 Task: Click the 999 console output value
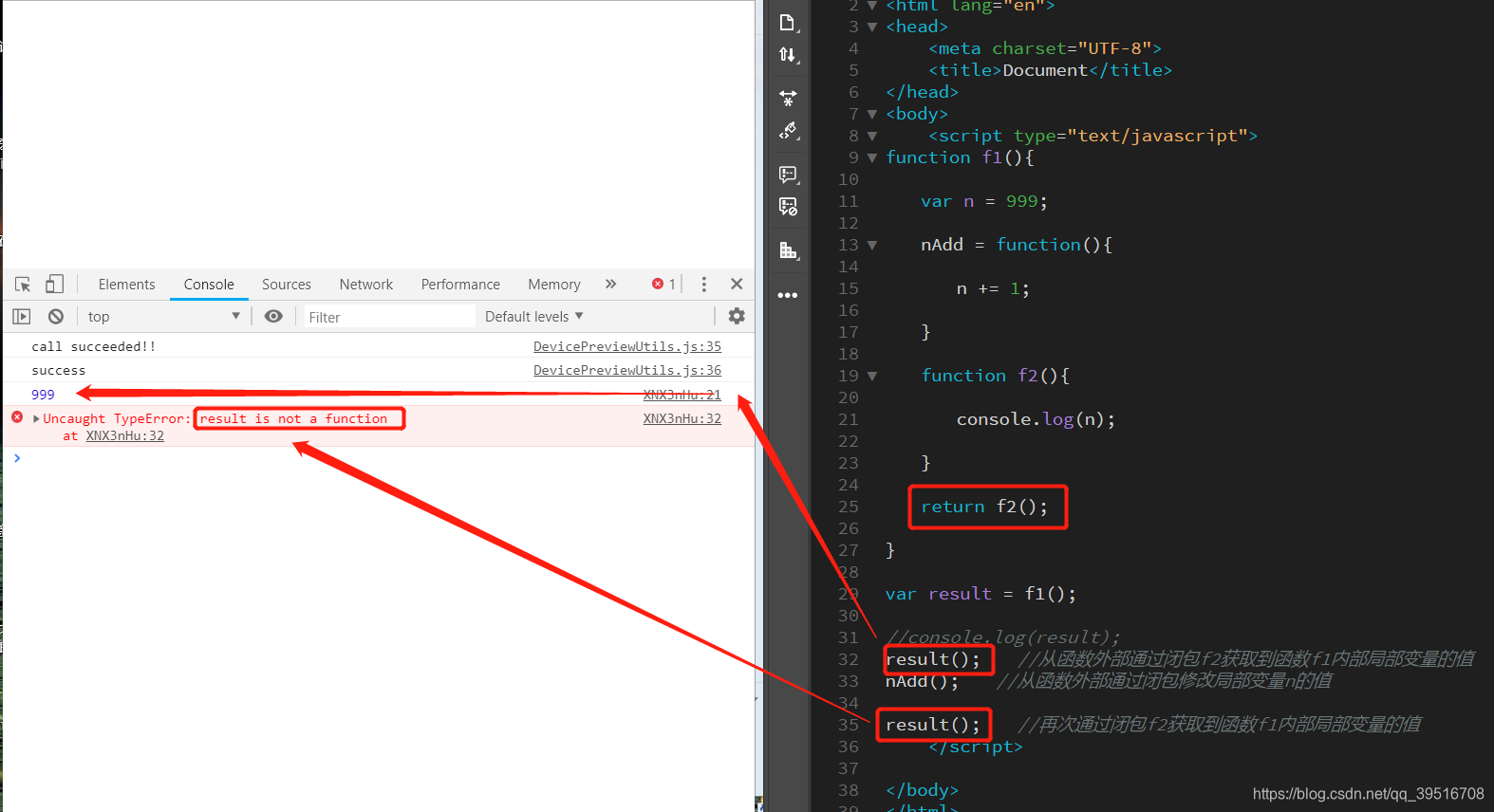point(43,395)
